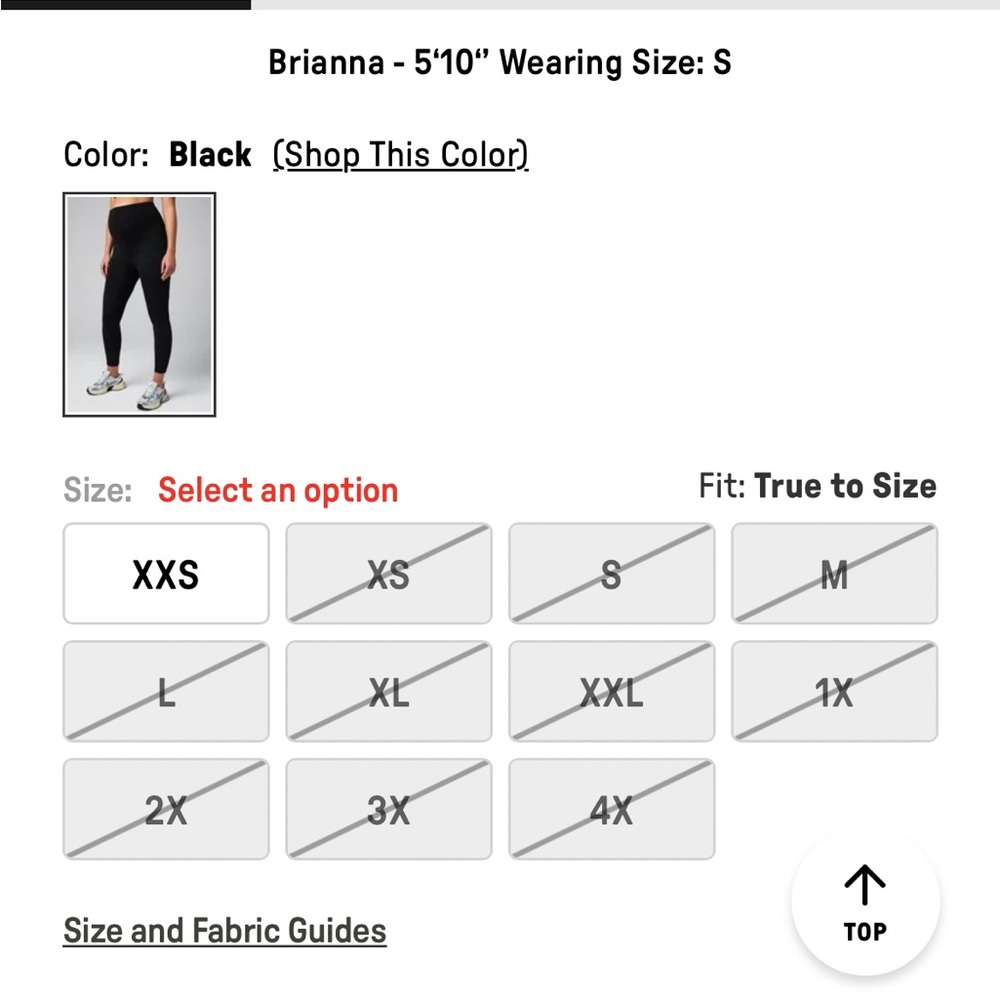
Task: Click the Brianna model caption heading
Action: (x=500, y=62)
